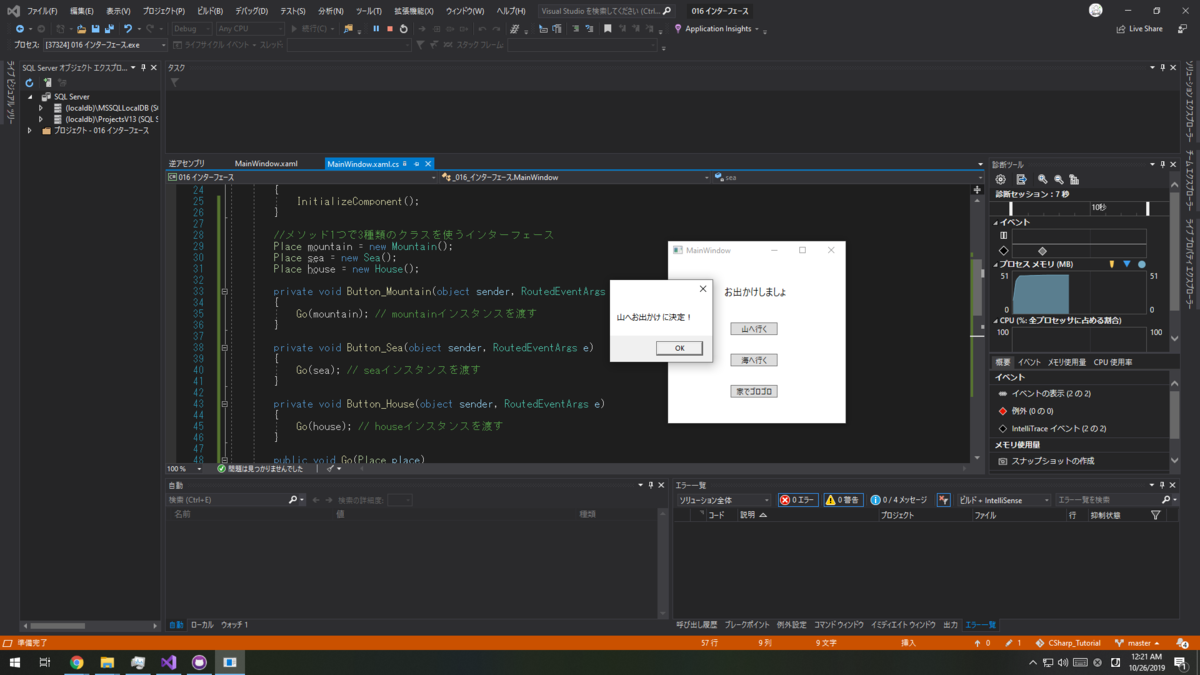Image resolution: width=1200 pixels, height=675 pixels.
Task: Stop debugging with the red square icon
Action: 390,29
